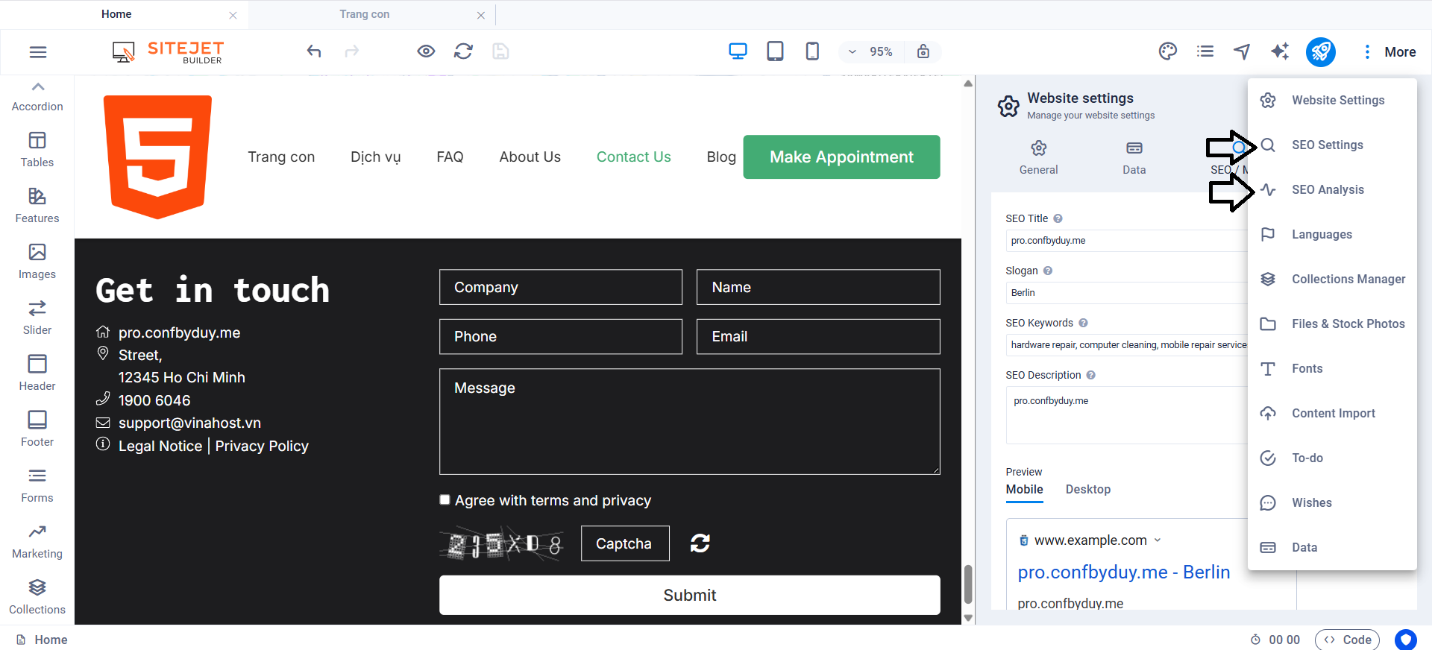Open the hamburger menu at top left
Image resolution: width=1432 pixels, height=650 pixels.
[x=38, y=52]
